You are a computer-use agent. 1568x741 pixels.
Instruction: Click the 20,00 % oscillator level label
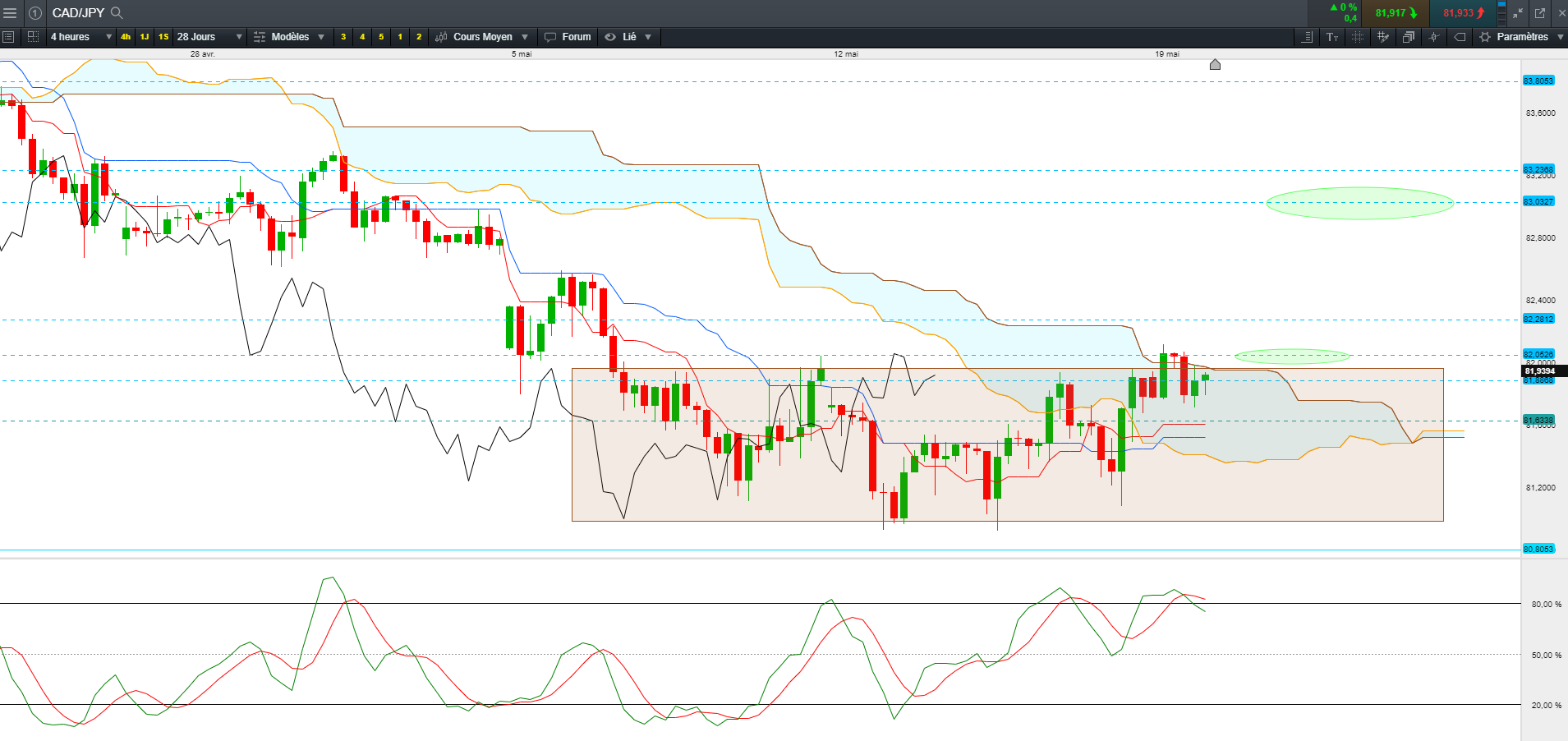tap(1547, 706)
